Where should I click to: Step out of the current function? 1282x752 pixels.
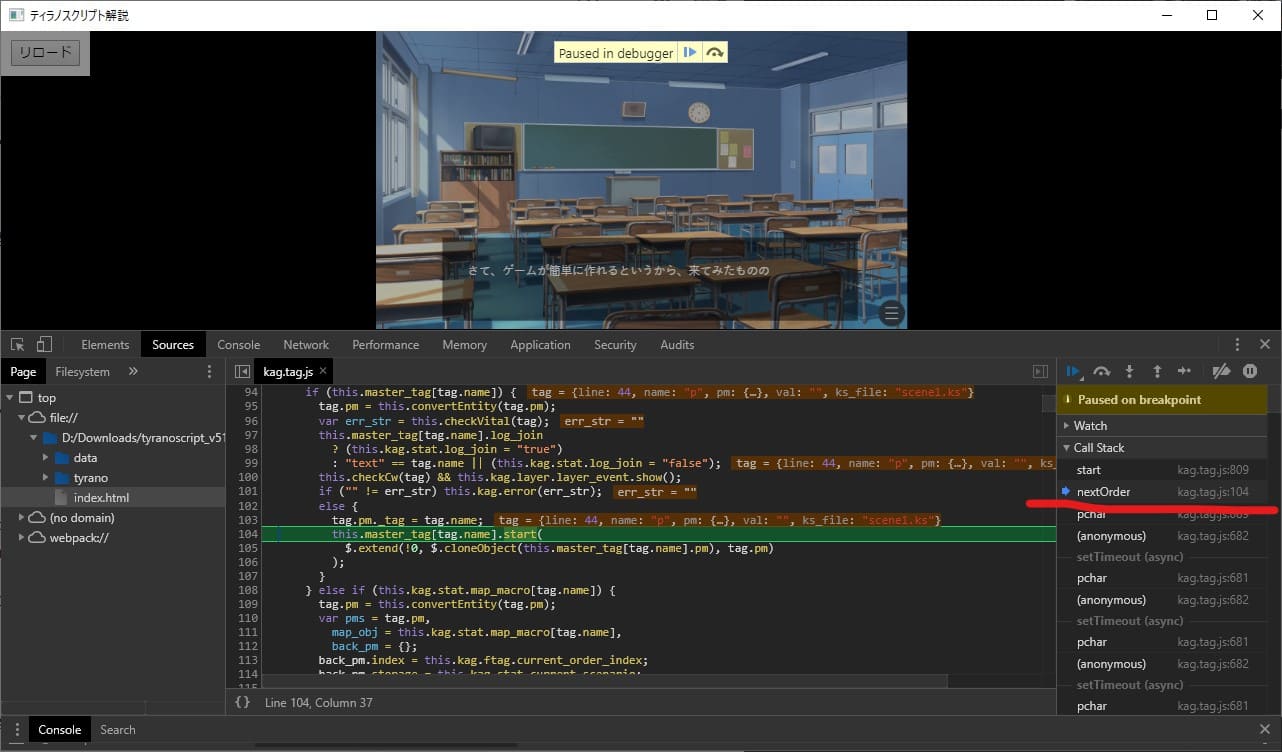click(1157, 371)
